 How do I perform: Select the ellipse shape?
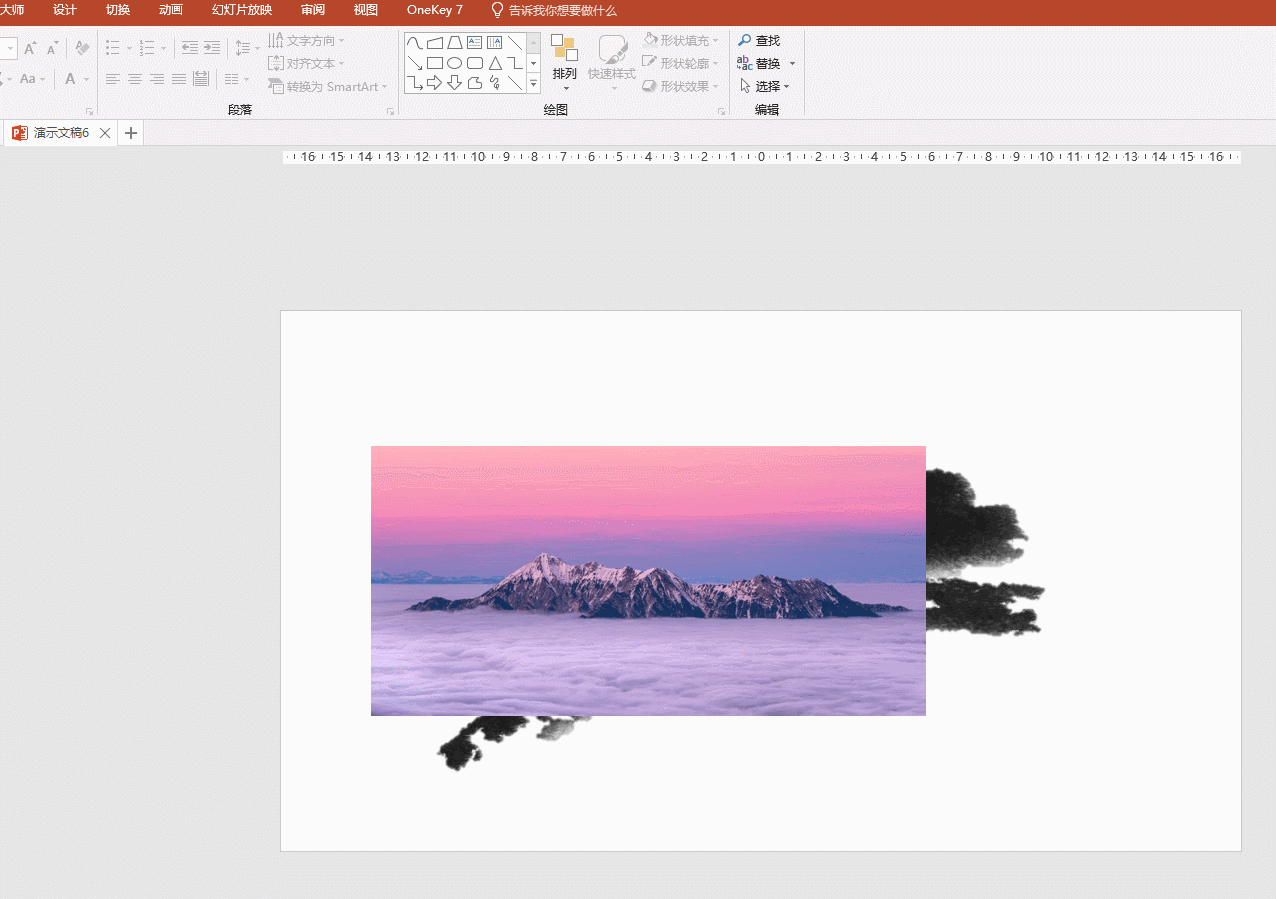pyautogui.click(x=454, y=63)
